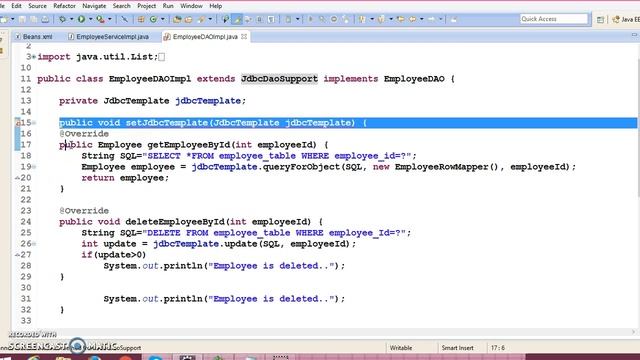Click the queryForObject method call
Image resolution: width=640 pixels, height=360 pixels.
tap(301, 167)
